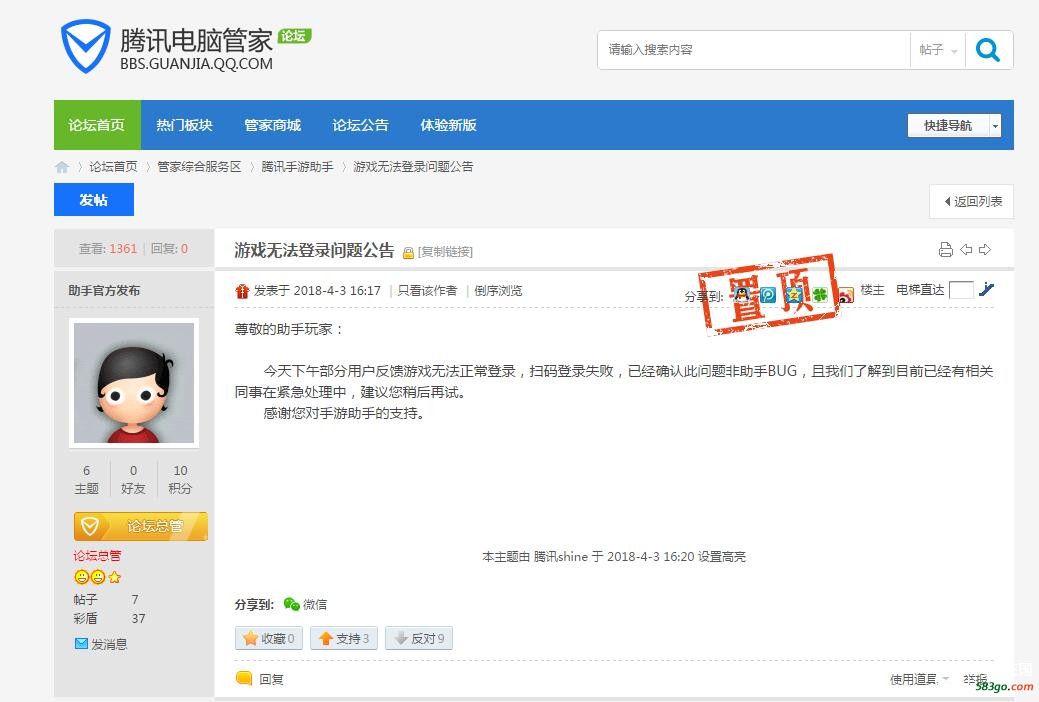Share to Pengyou green clover icon
This screenshot has height=702, width=1039.
point(820,294)
